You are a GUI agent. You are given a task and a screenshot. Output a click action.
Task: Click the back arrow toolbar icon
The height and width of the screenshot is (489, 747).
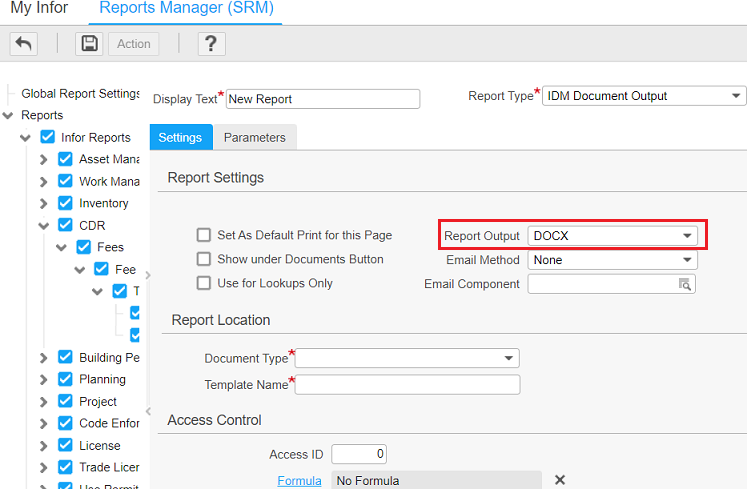(24, 44)
